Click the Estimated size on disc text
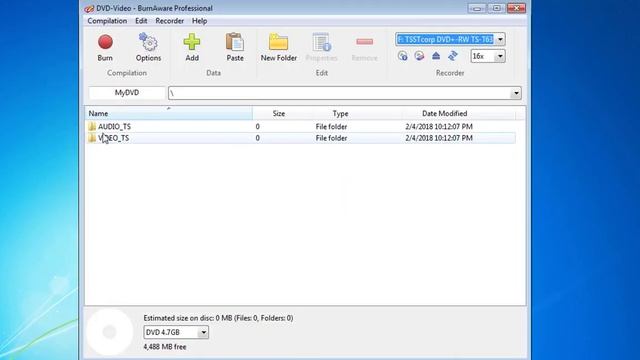This screenshot has height=360, width=640. pyautogui.click(x=218, y=318)
